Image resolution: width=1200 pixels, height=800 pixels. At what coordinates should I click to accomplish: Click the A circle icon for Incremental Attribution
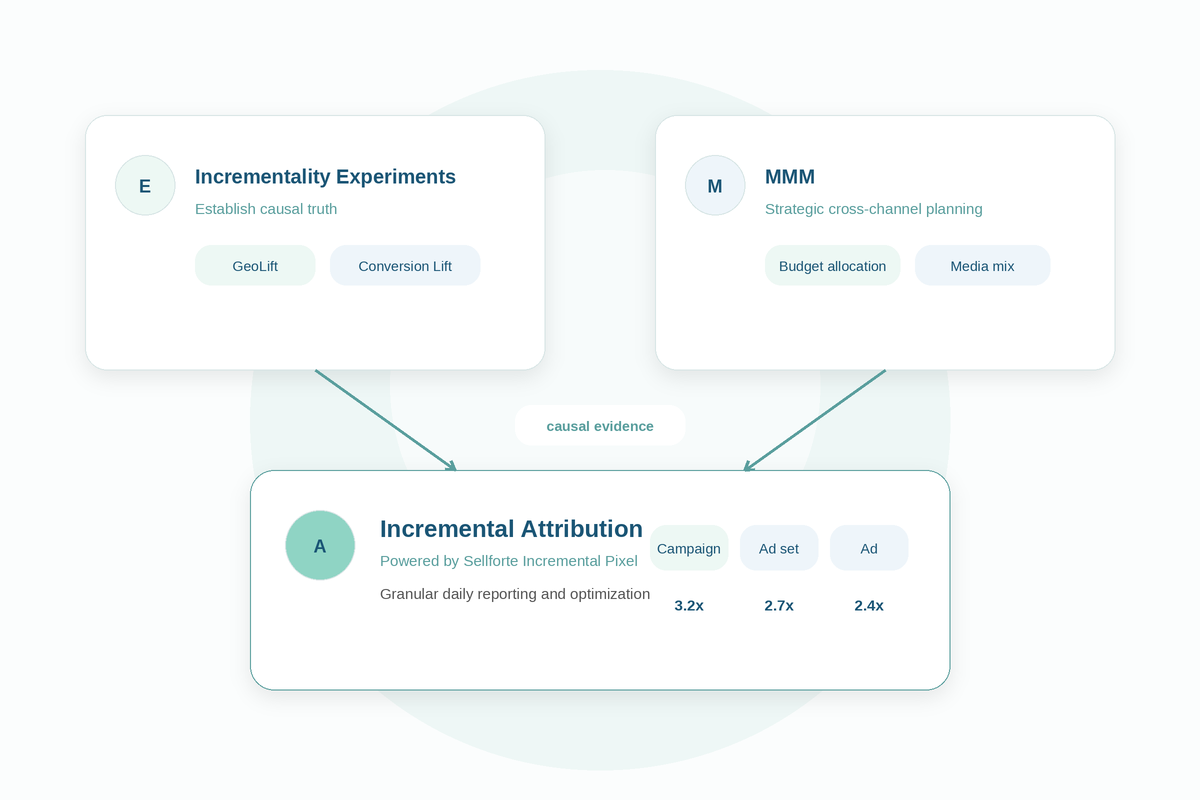pos(320,545)
